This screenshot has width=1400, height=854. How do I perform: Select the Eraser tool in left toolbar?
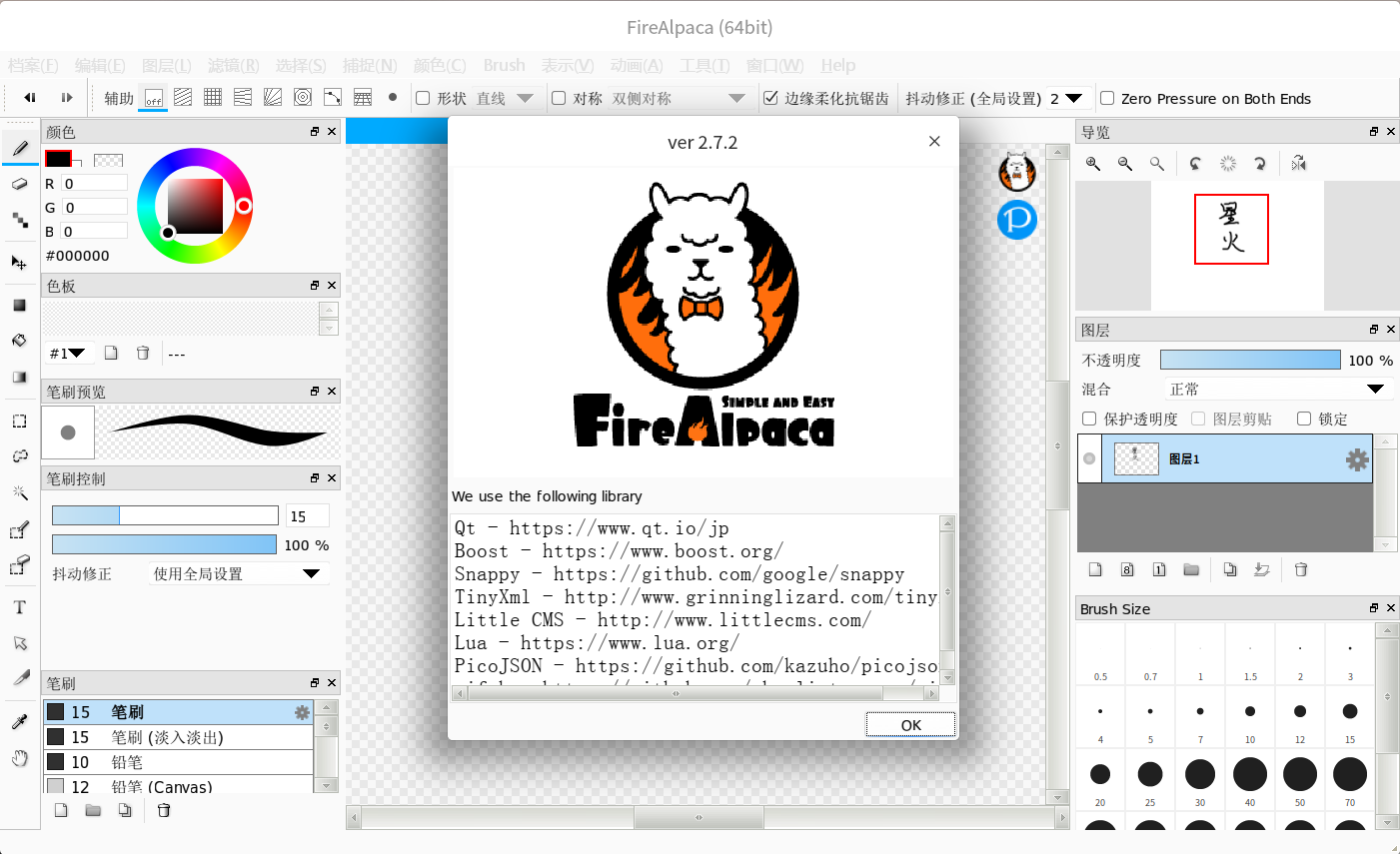[19, 184]
